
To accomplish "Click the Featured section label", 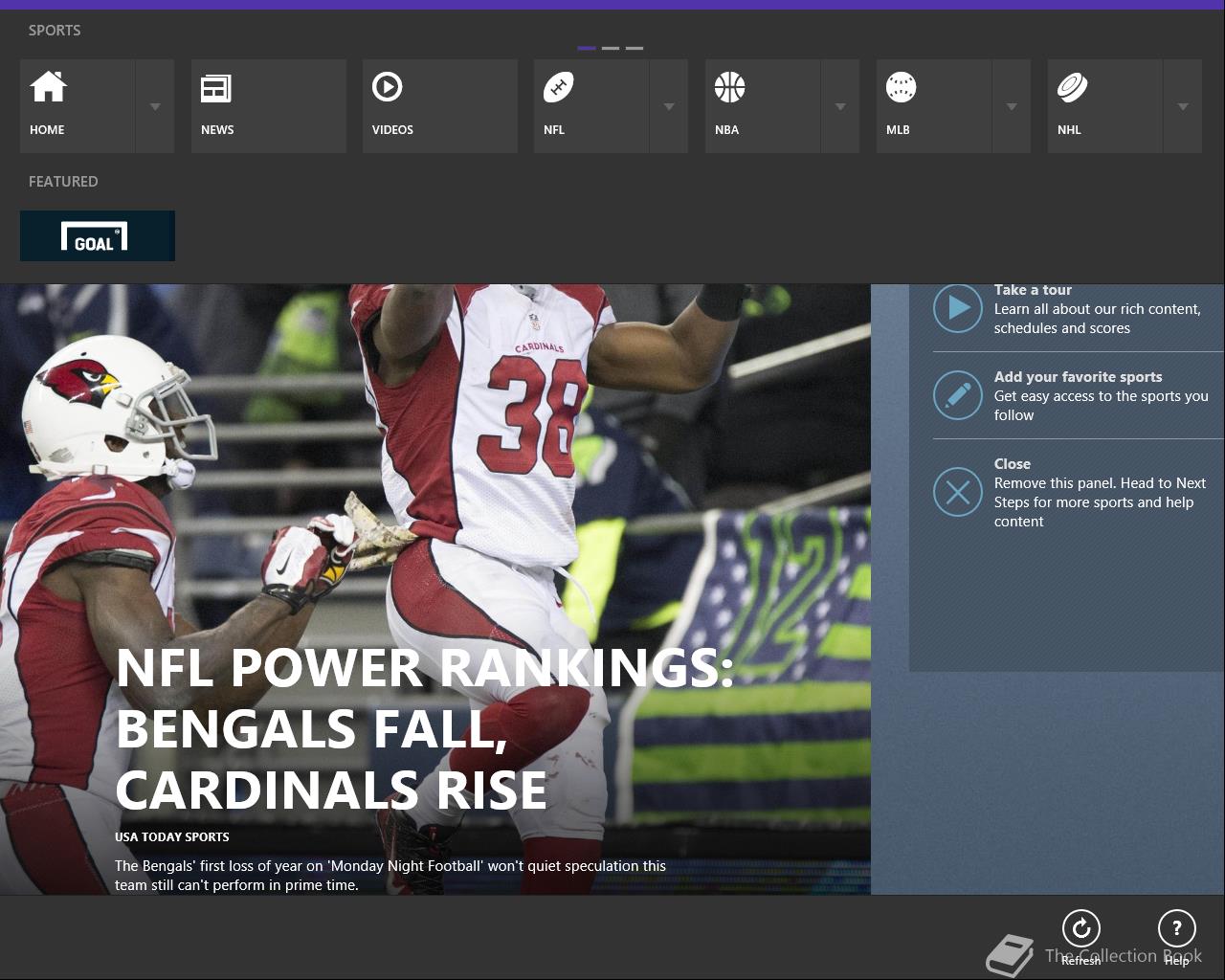I will [63, 182].
